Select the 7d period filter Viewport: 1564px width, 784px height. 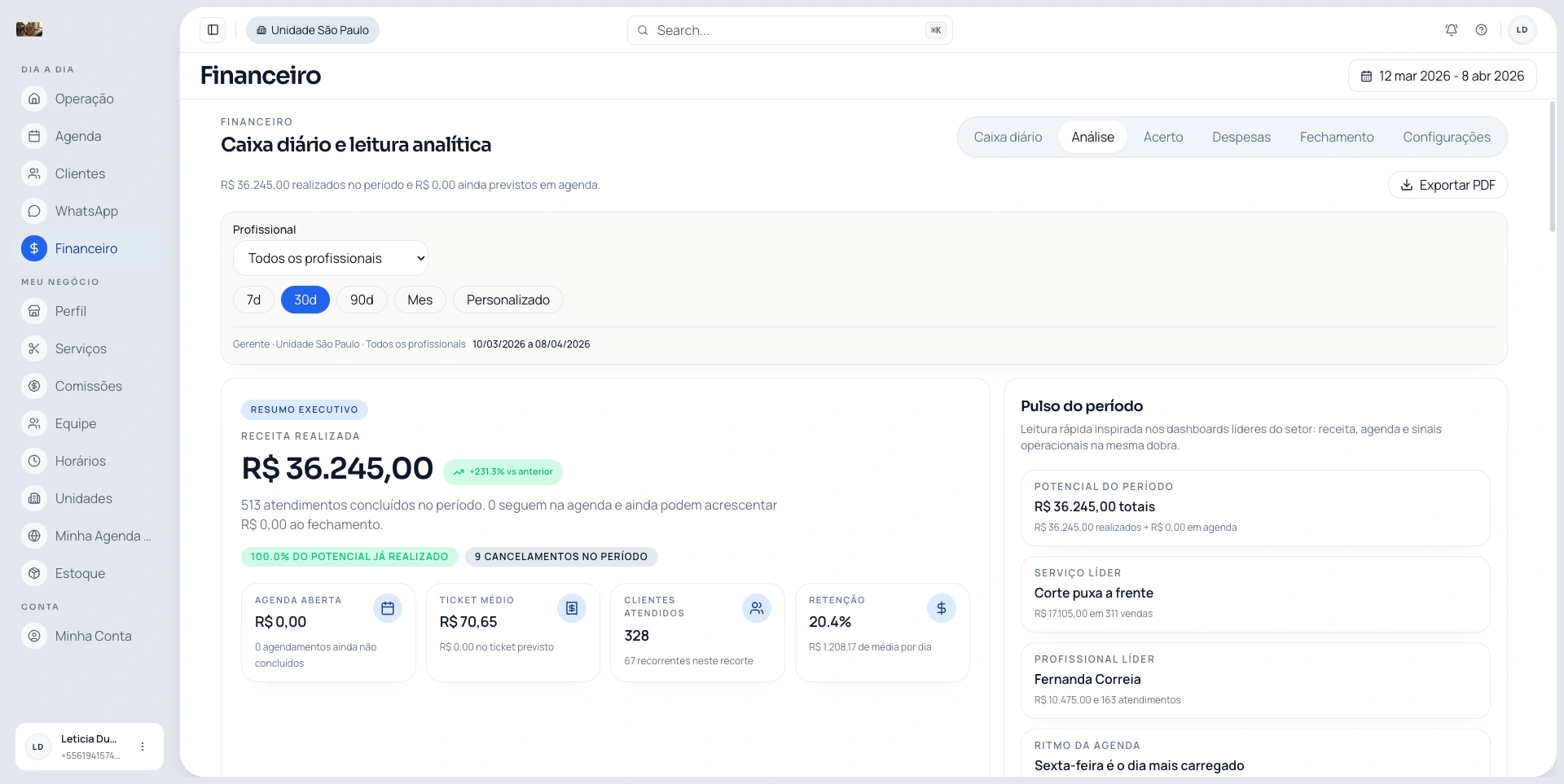[x=253, y=300]
